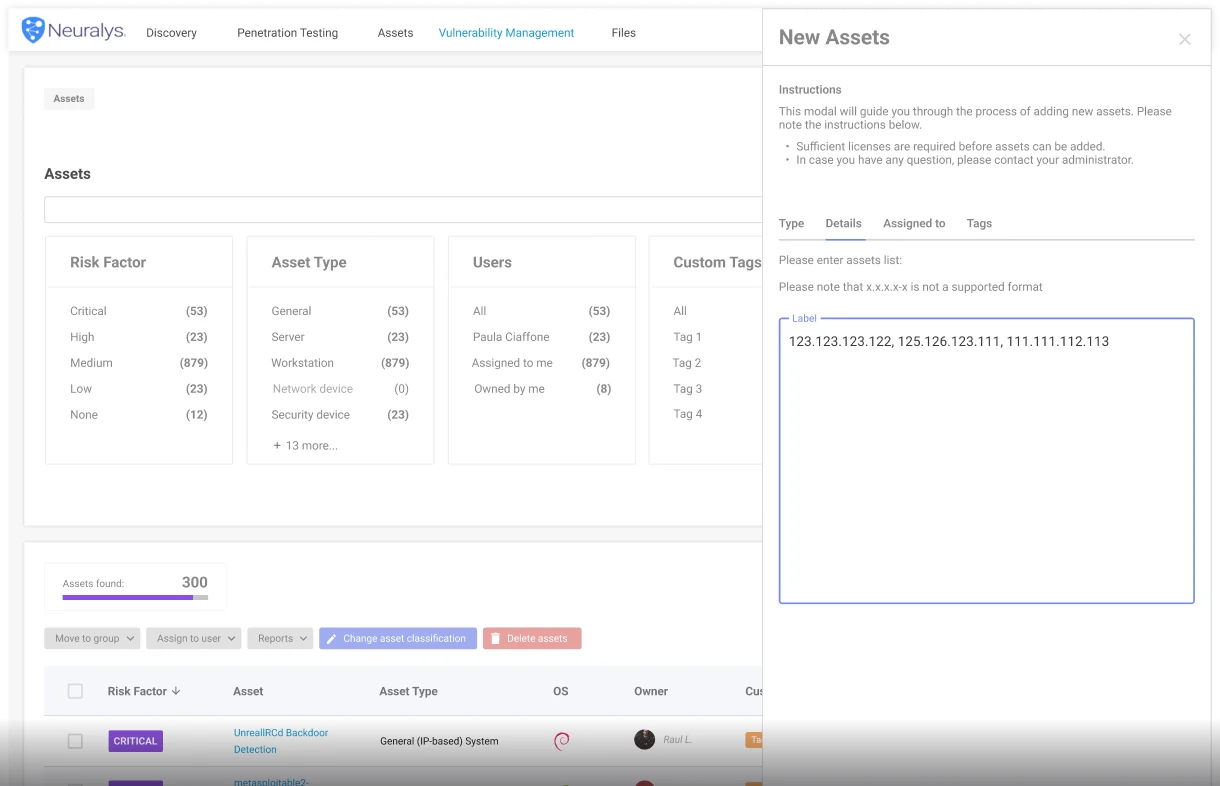The width and height of the screenshot is (1220, 786).
Task: Open the Assign to user dropdown
Action: pos(194,638)
